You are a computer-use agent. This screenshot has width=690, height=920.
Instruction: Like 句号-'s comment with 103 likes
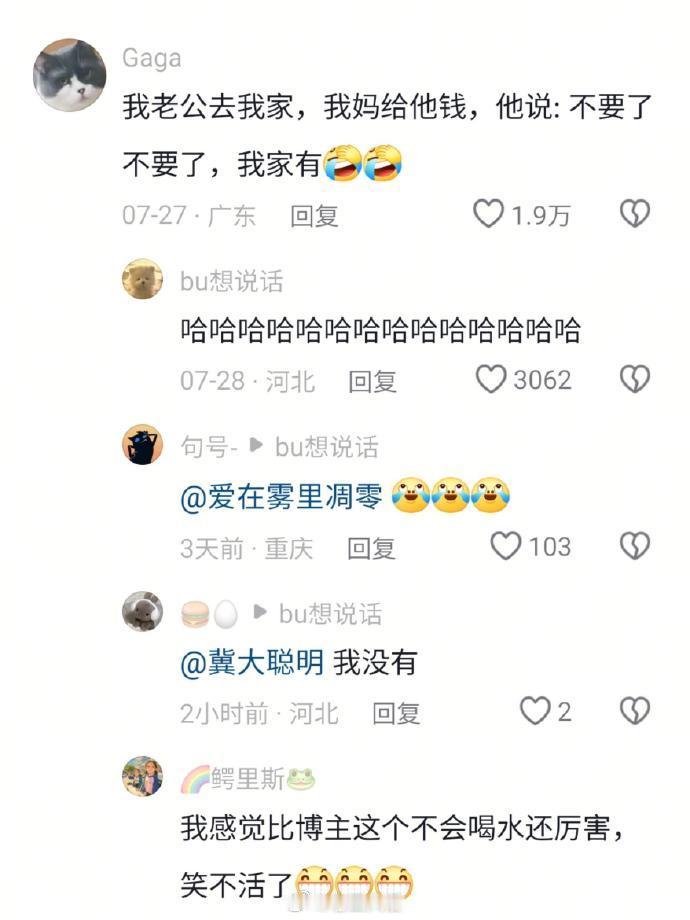click(505, 546)
